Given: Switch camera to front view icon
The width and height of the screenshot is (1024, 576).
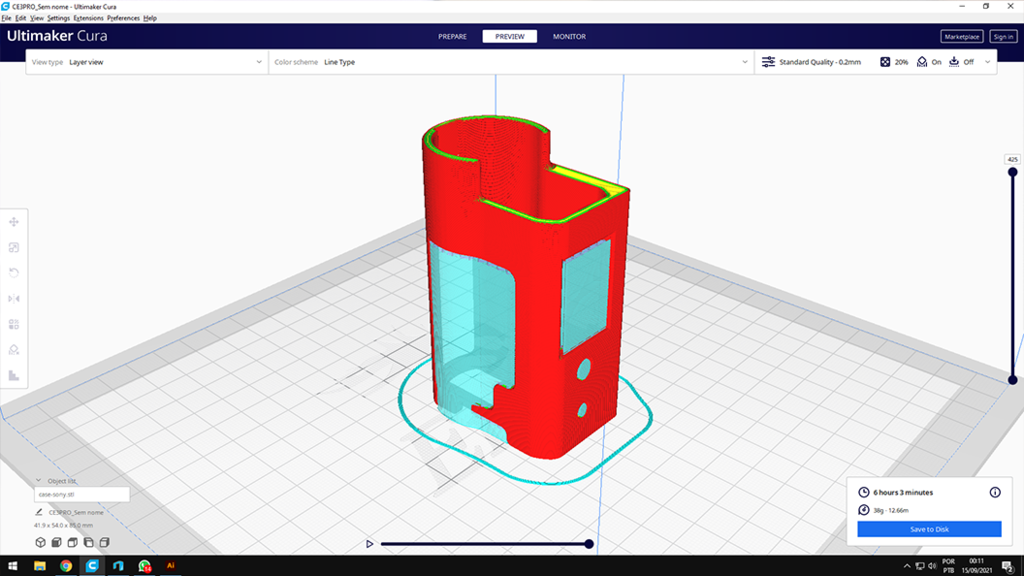Looking at the screenshot, I should pyautogui.click(x=57, y=542).
